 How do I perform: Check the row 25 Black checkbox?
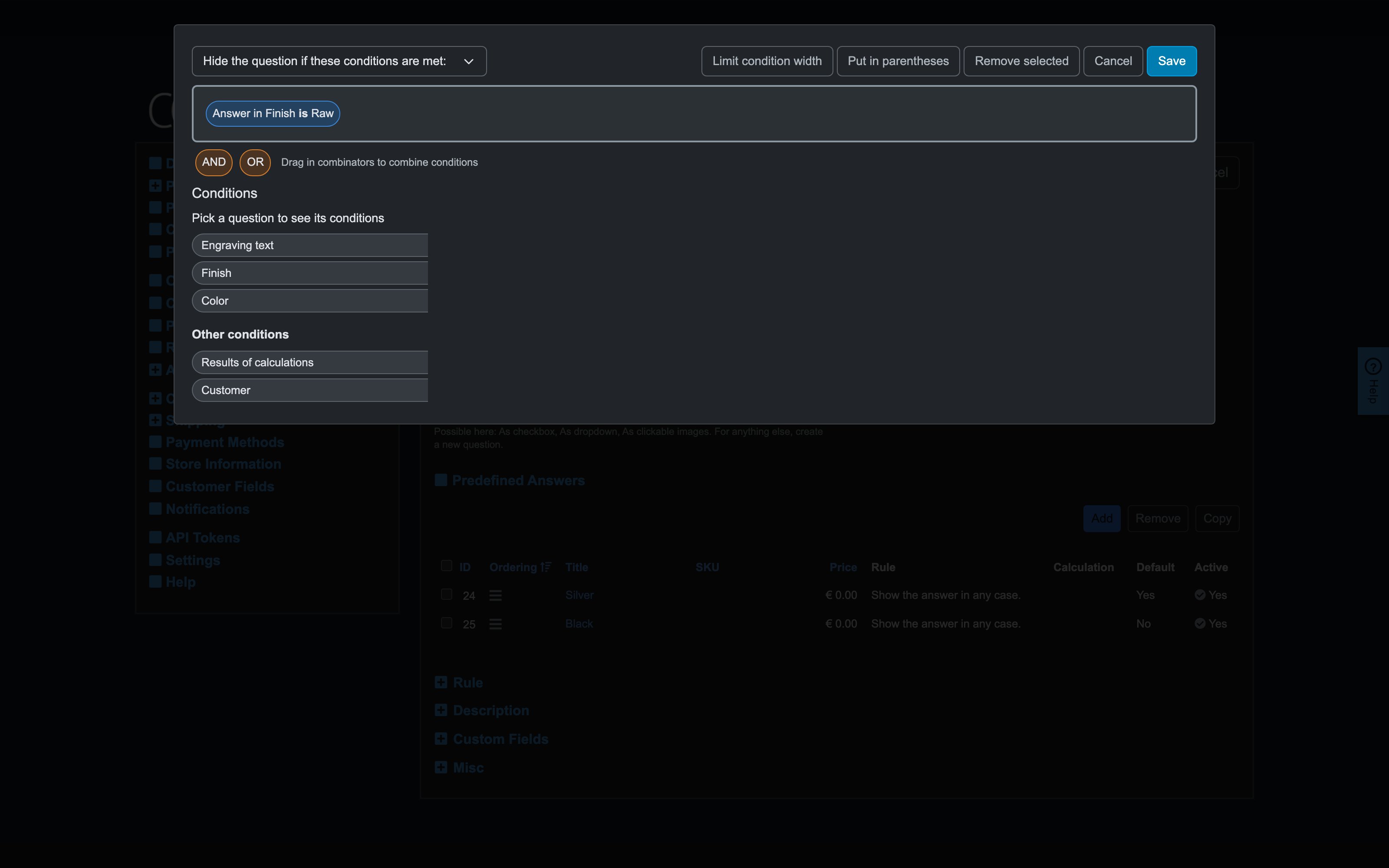446,623
